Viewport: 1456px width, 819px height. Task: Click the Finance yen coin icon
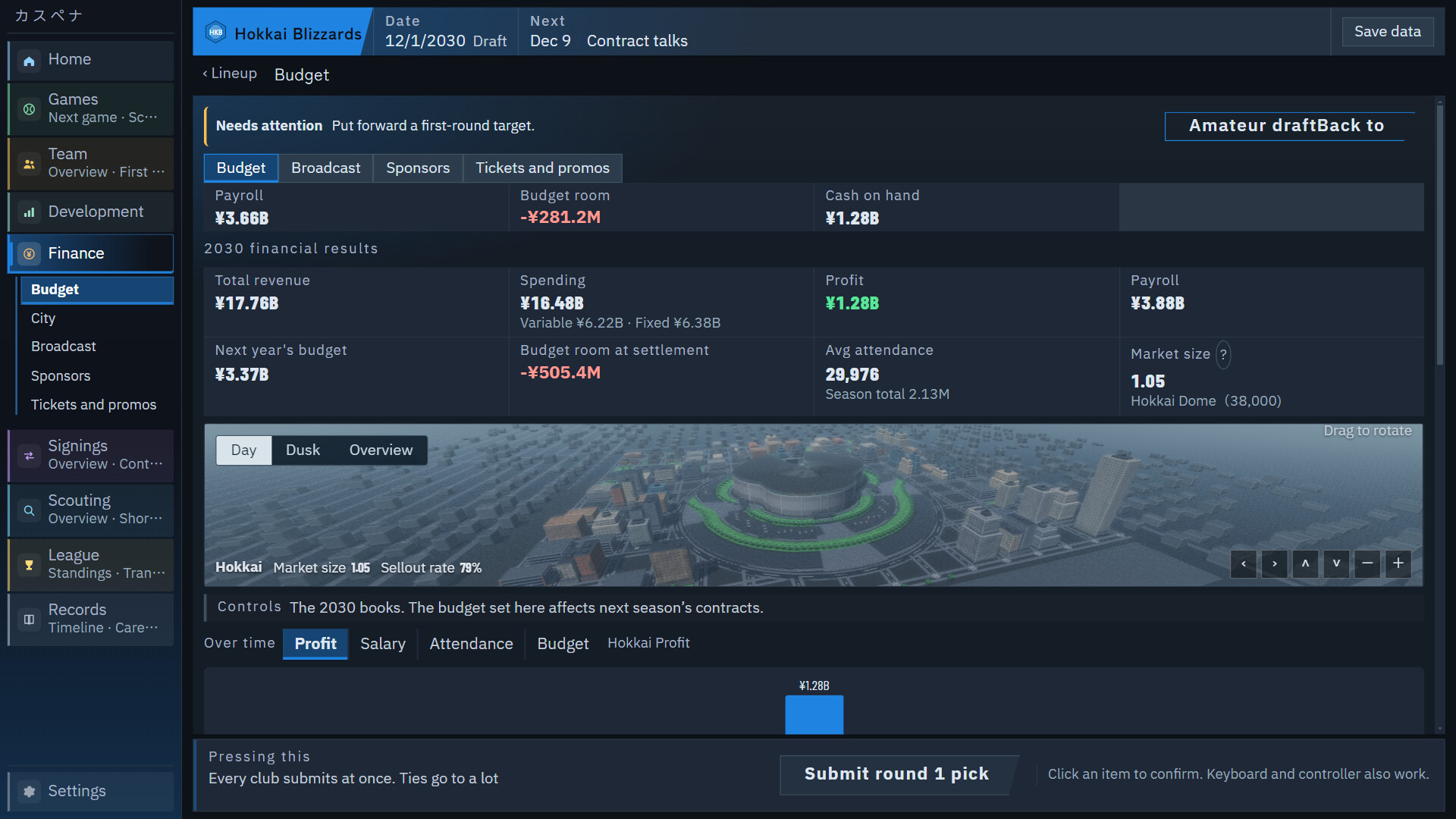(29, 254)
